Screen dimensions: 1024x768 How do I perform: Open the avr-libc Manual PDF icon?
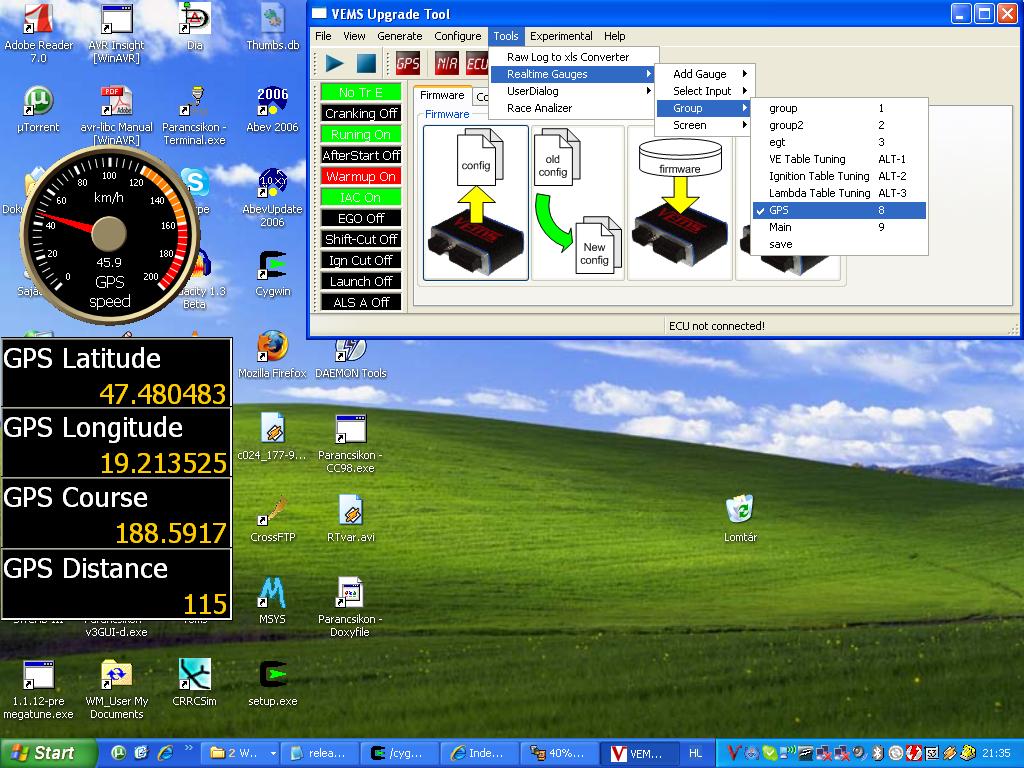(x=116, y=116)
